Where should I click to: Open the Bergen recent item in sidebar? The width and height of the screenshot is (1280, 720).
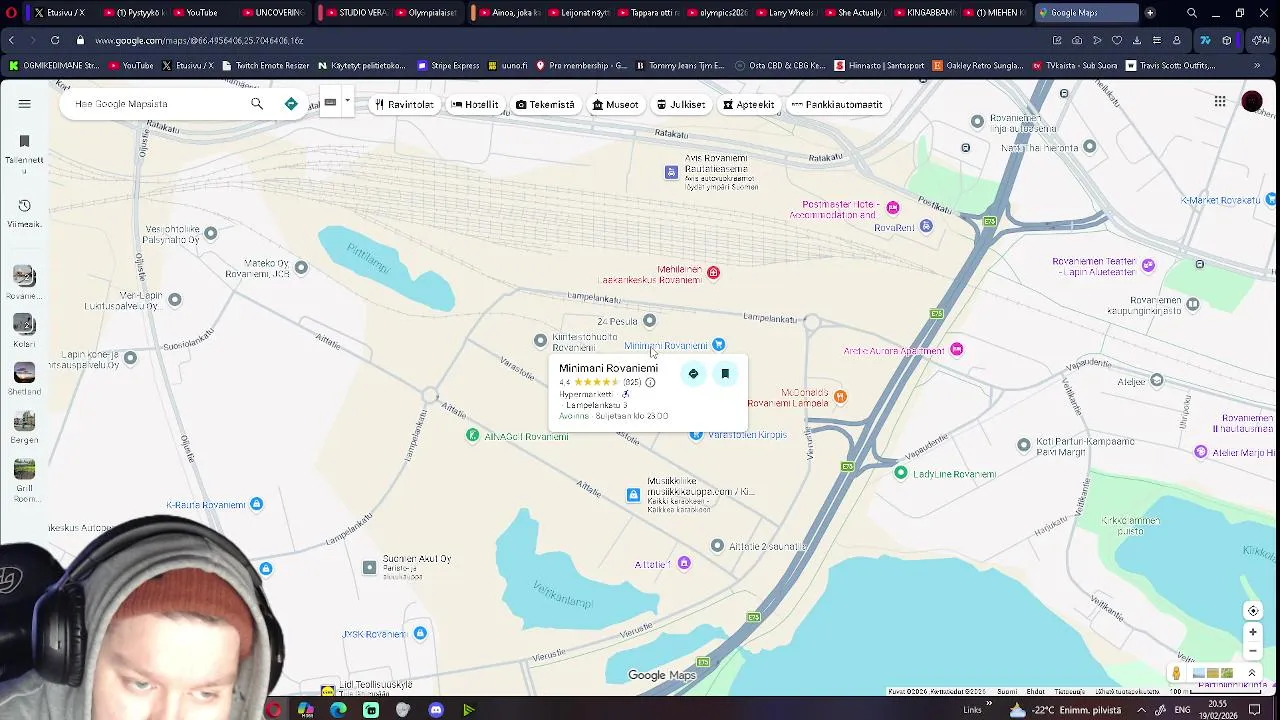click(x=25, y=427)
